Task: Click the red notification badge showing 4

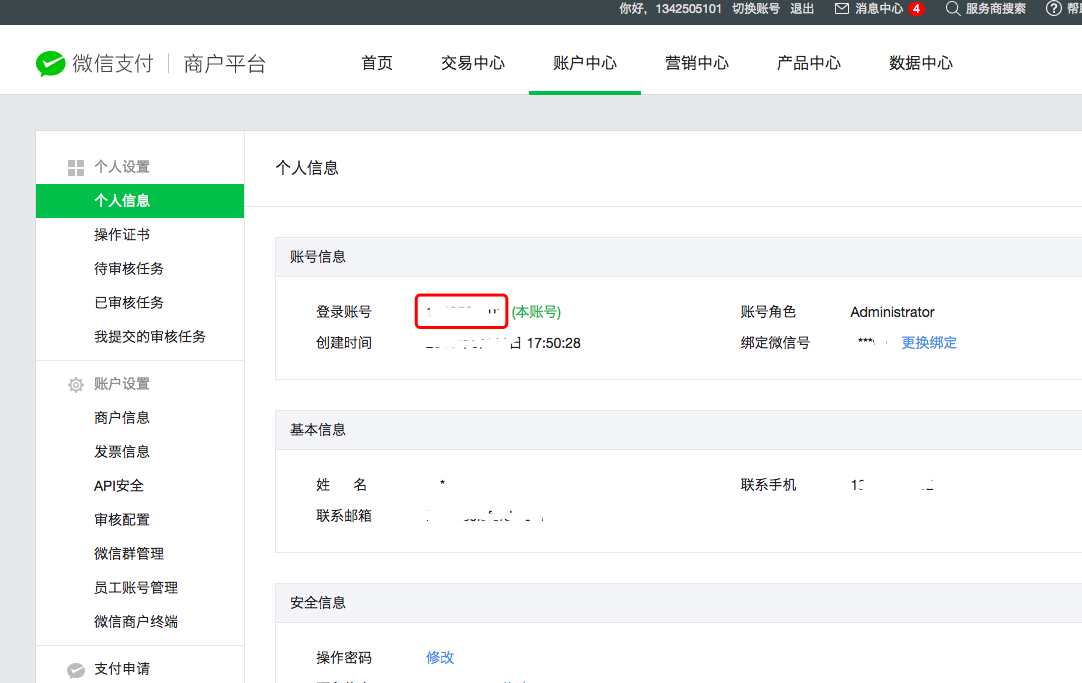Action: click(x=918, y=9)
